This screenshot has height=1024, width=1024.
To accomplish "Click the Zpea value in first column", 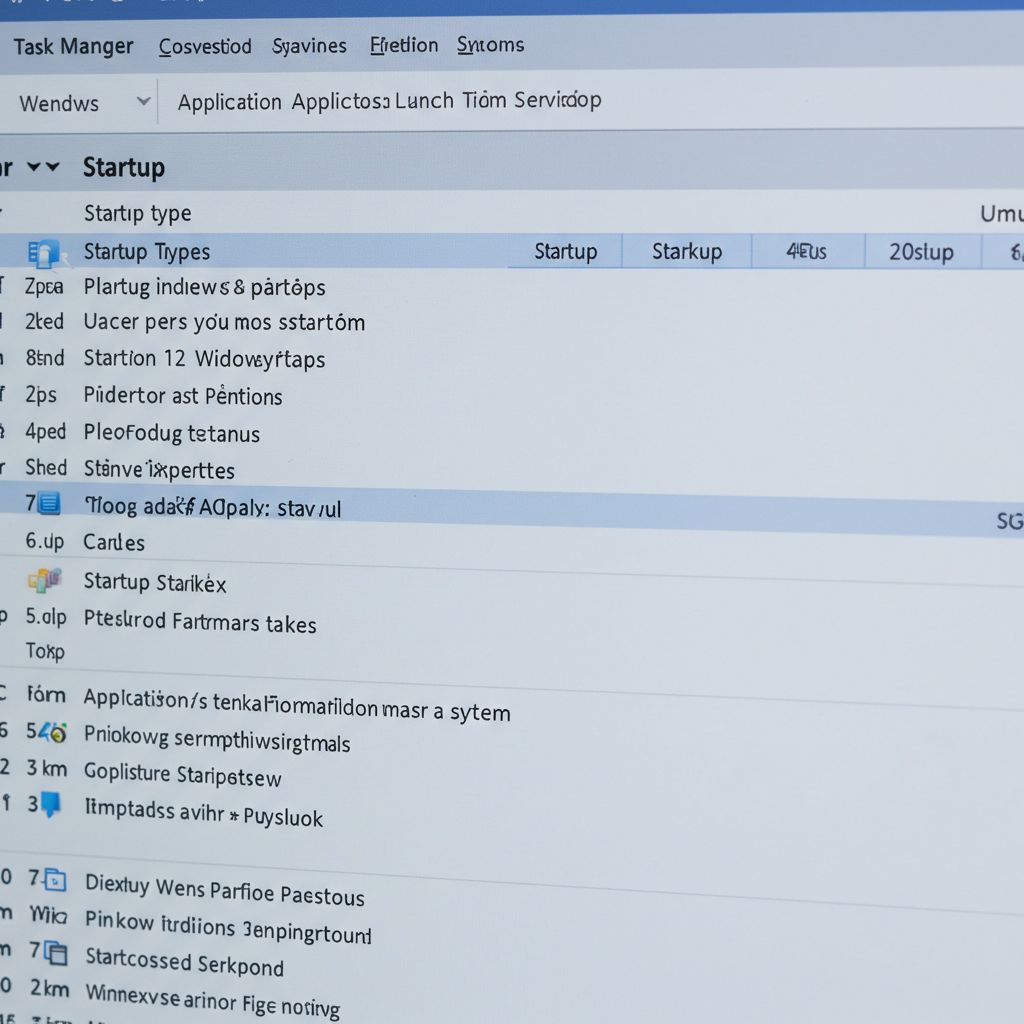I will 44,287.
